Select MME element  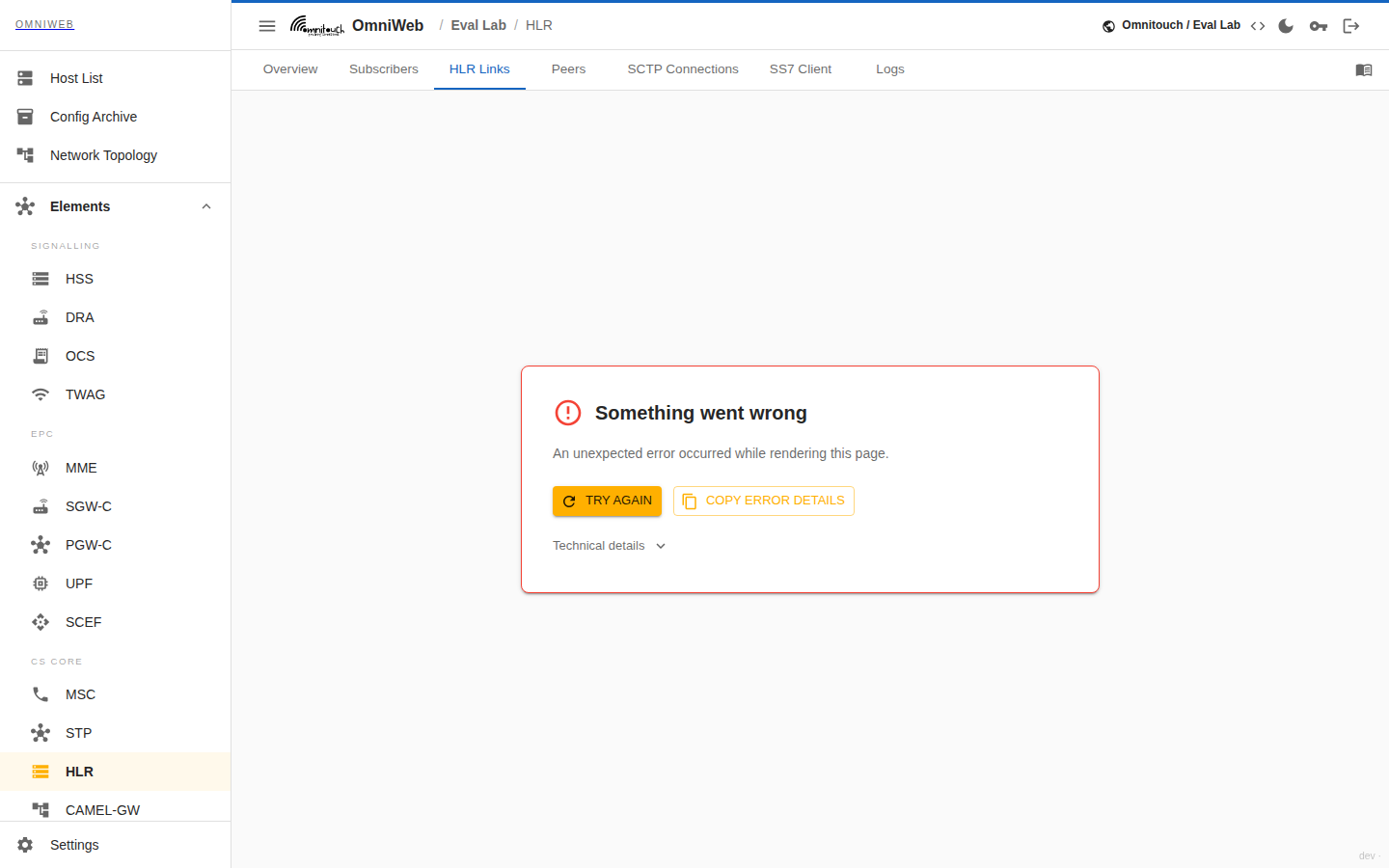(116, 468)
